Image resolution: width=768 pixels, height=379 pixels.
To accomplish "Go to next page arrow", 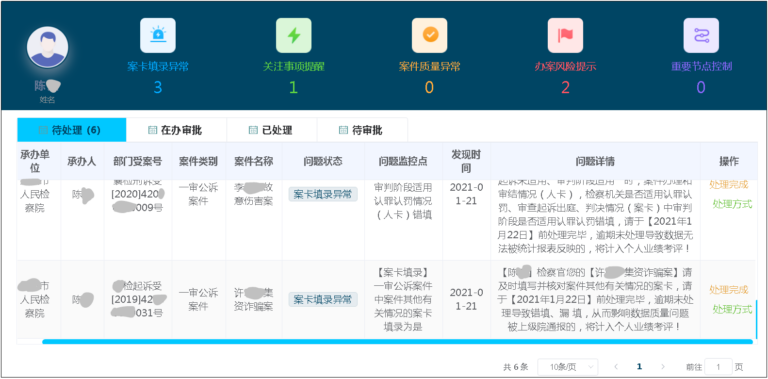I will tap(663, 366).
